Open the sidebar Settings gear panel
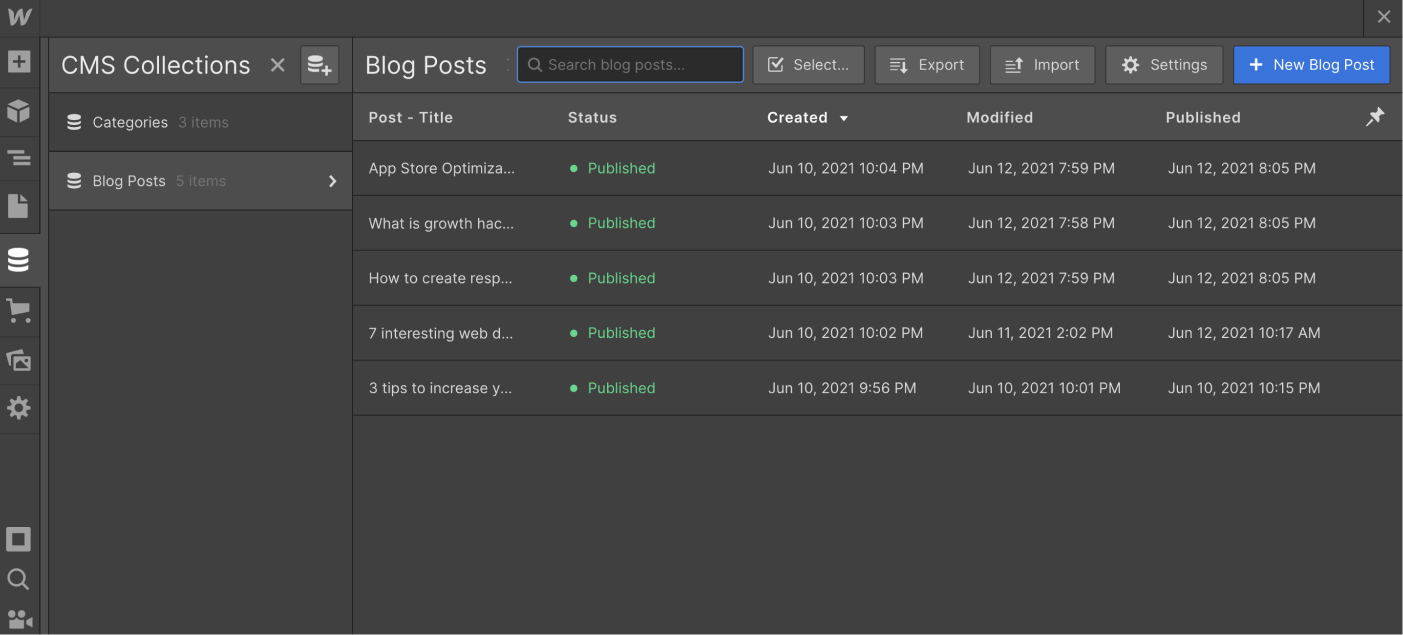Screen dimensions: 1403x635 19,408
